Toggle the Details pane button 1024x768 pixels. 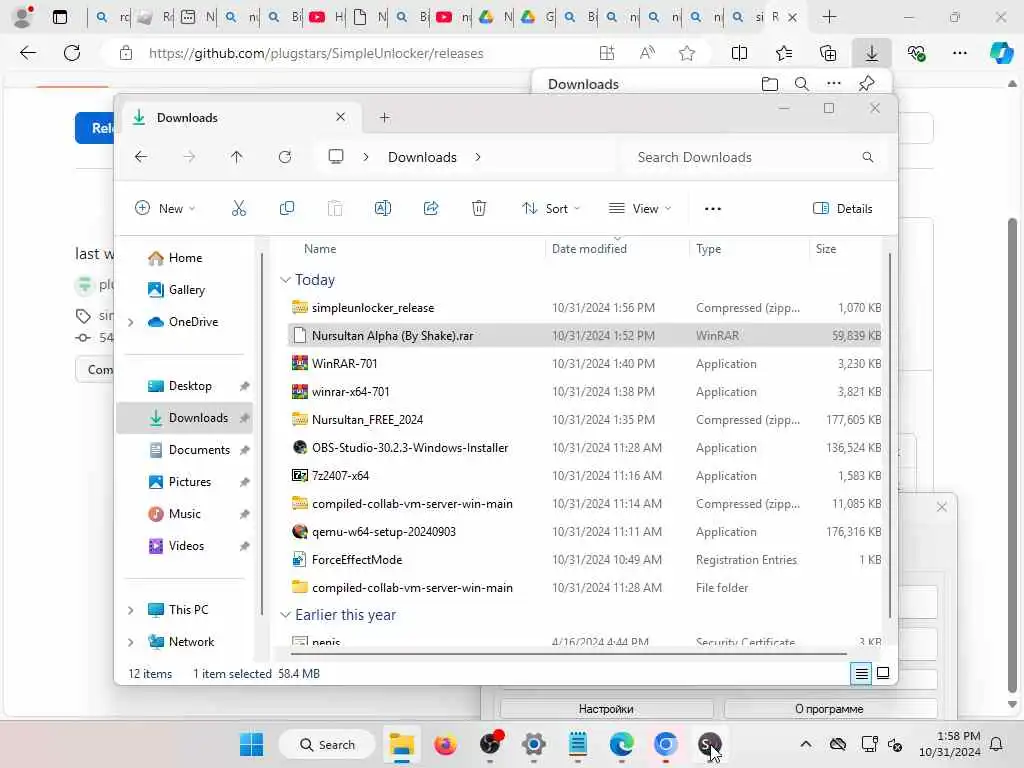point(842,208)
